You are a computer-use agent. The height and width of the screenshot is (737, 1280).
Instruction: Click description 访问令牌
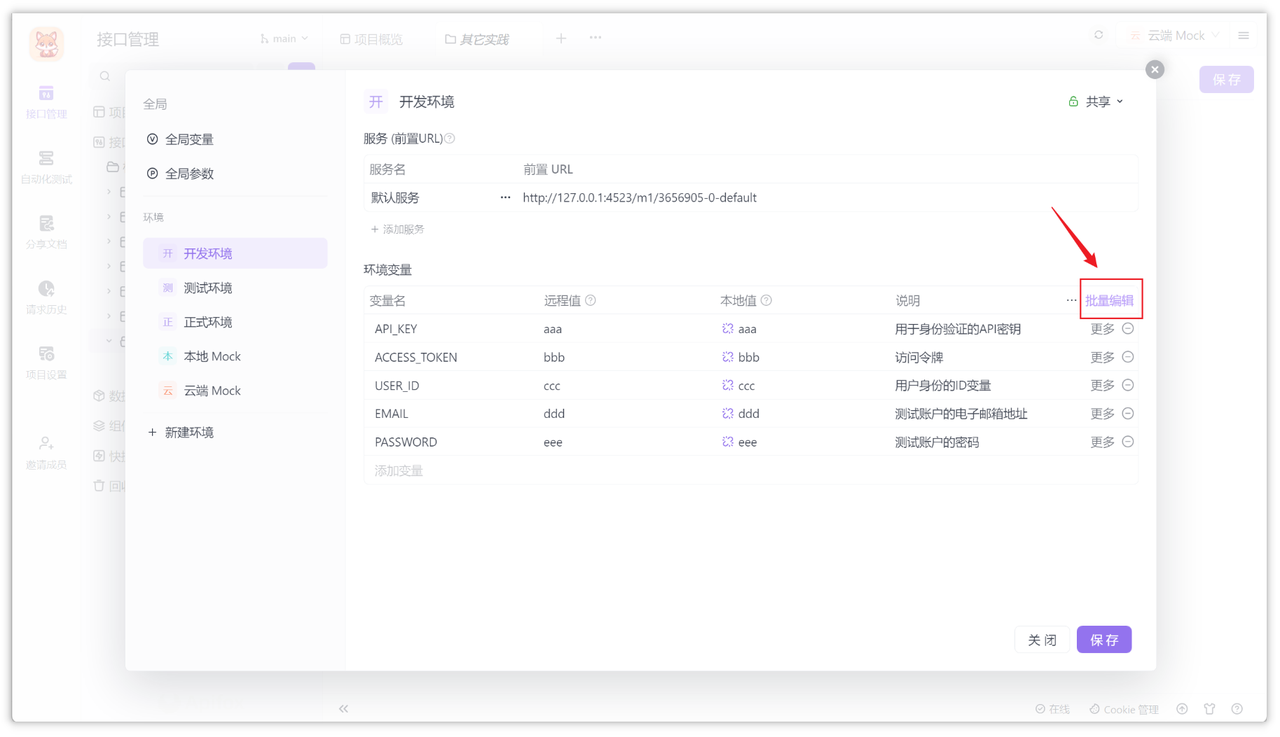919,357
